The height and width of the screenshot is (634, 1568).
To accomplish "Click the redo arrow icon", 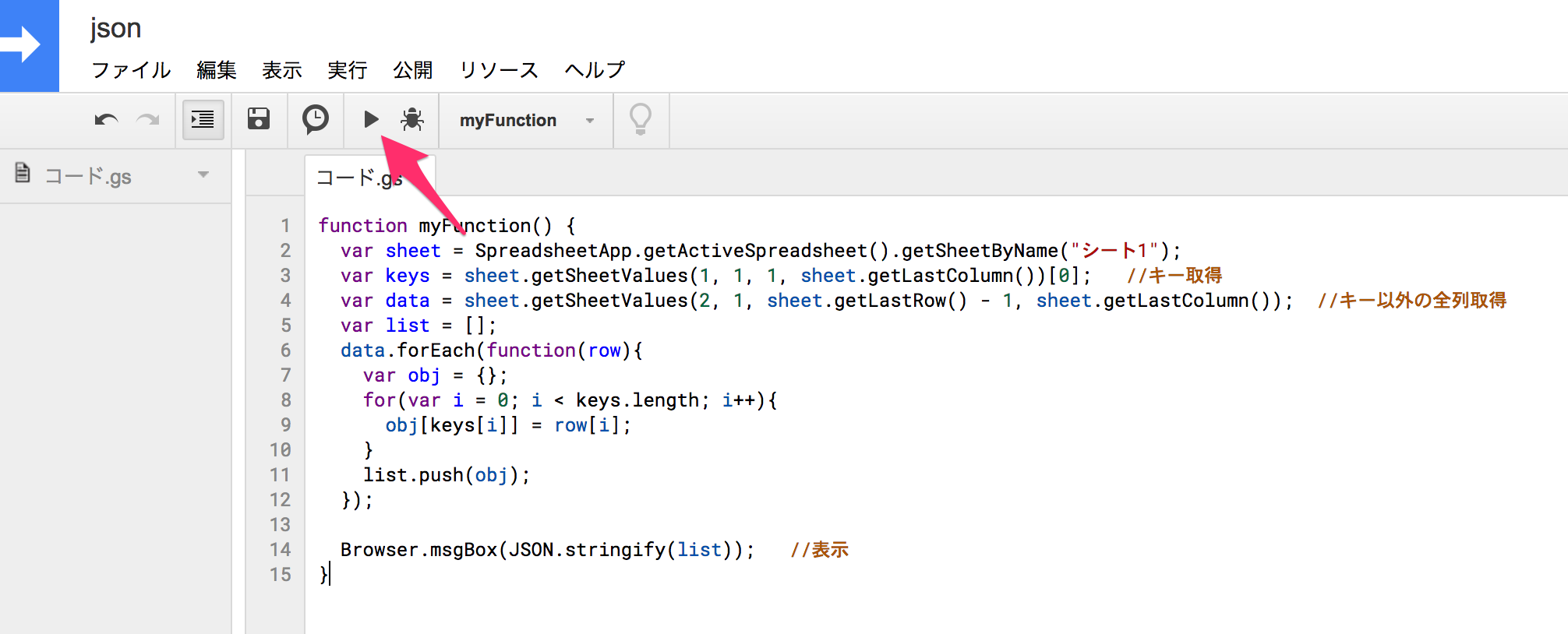I will tap(148, 120).
